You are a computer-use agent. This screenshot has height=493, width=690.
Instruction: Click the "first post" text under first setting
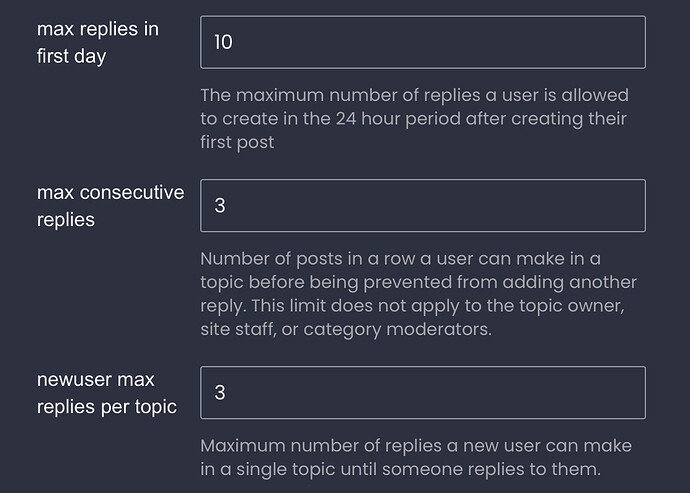[237, 142]
